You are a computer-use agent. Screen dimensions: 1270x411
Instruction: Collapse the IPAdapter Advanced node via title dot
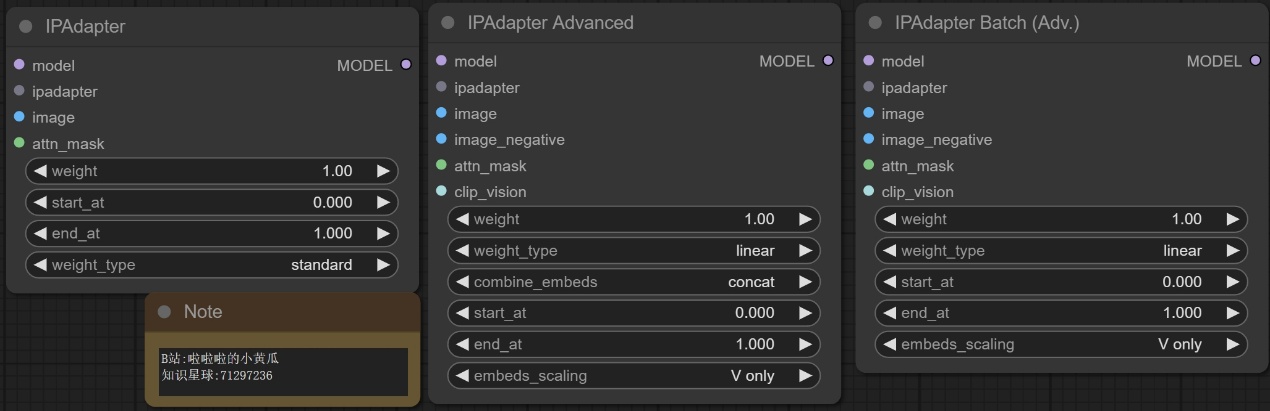[447, 23]
